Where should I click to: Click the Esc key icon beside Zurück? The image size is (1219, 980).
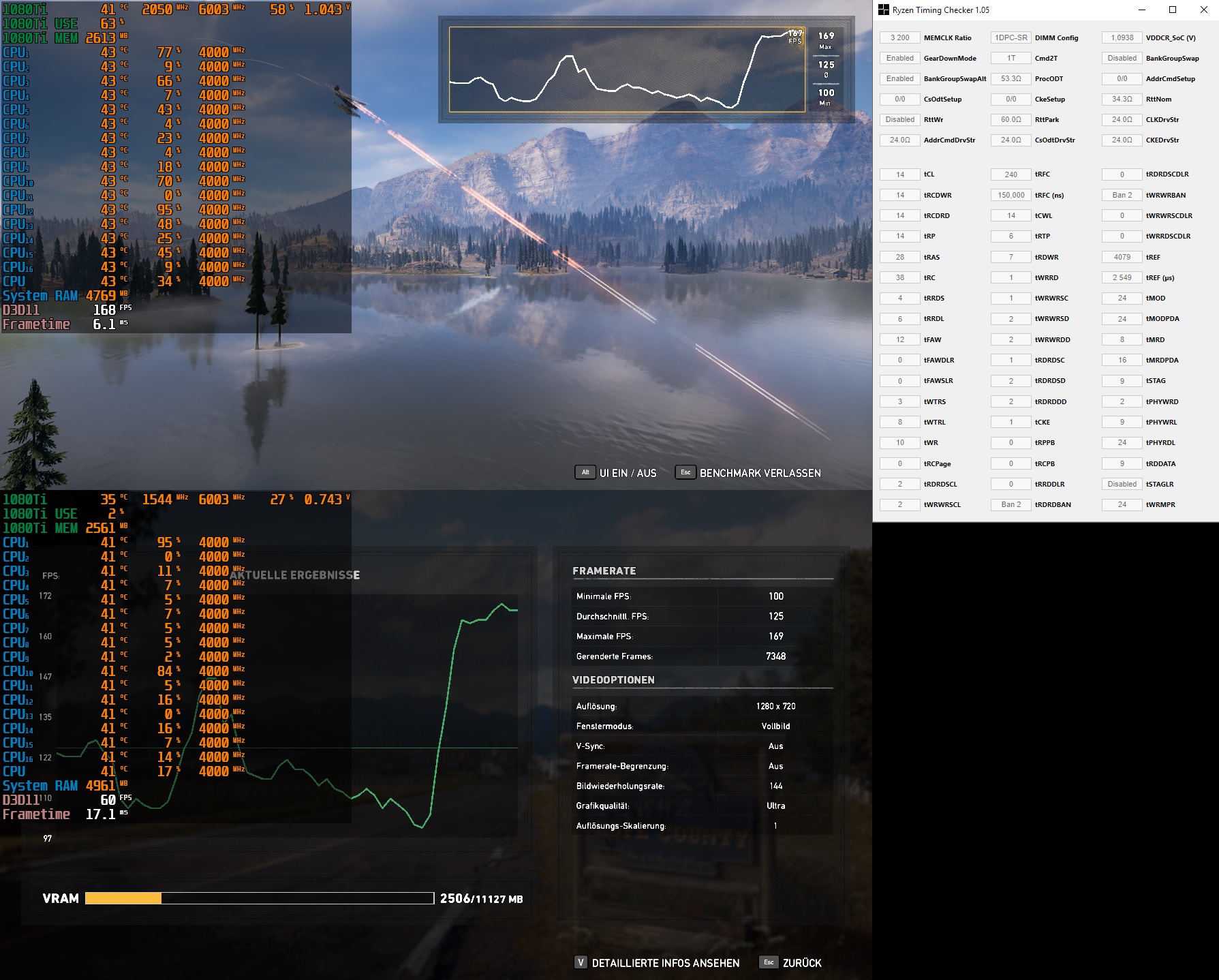769,962
